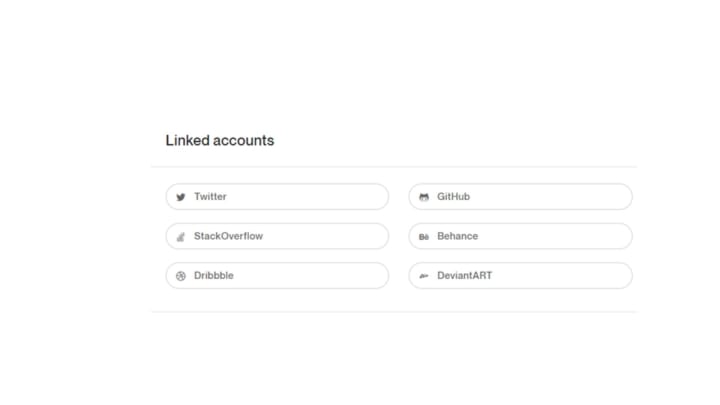
Task: Focus the Twitter account field
Action: pyautogui.click(x=300, y=197)
